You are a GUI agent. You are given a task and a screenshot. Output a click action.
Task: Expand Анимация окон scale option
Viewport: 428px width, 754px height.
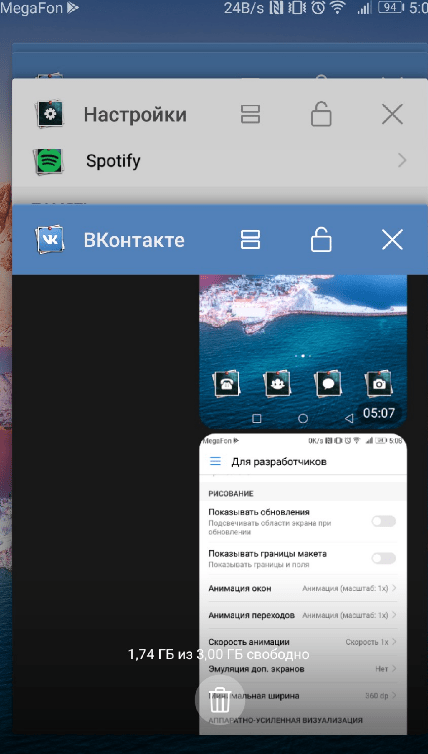pyautogui.click(x=303, y=588)
